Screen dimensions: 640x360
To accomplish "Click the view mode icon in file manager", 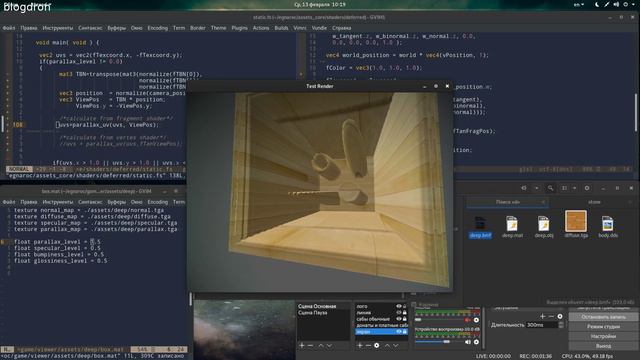I will tap(564, 188).
